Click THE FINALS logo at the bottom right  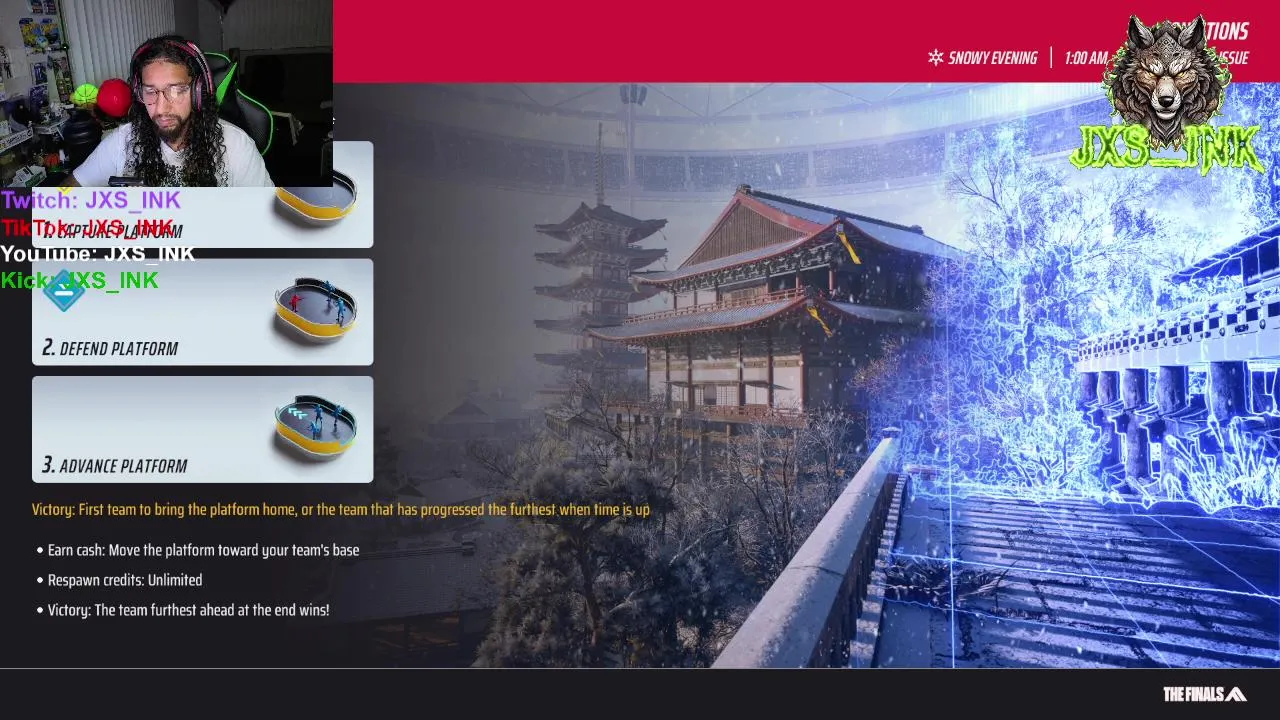[x=1204, y=694]
